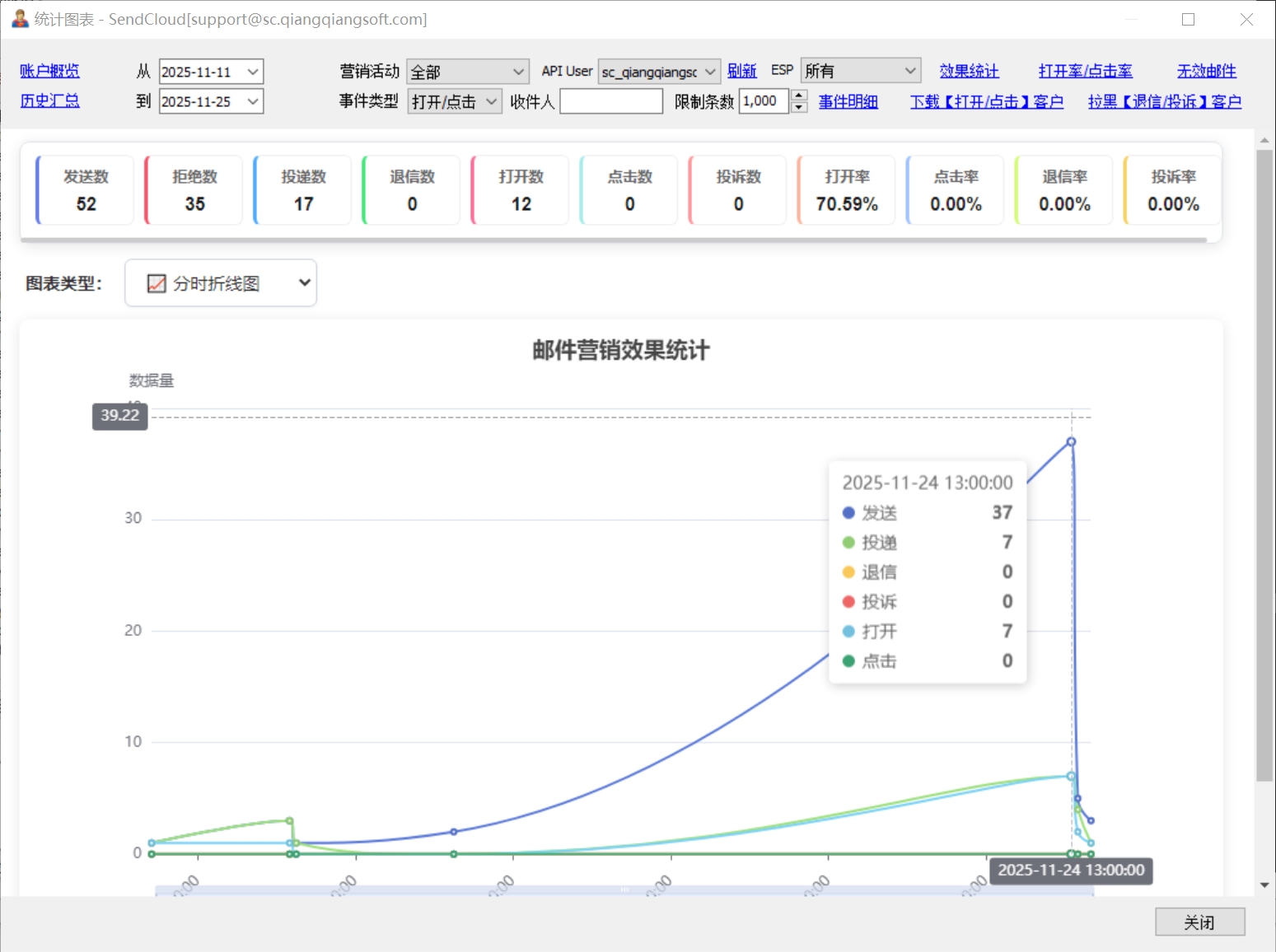Viewport: 1276px width, 952px height.
Task: Click the 收件人 input field
Action: 610,102
